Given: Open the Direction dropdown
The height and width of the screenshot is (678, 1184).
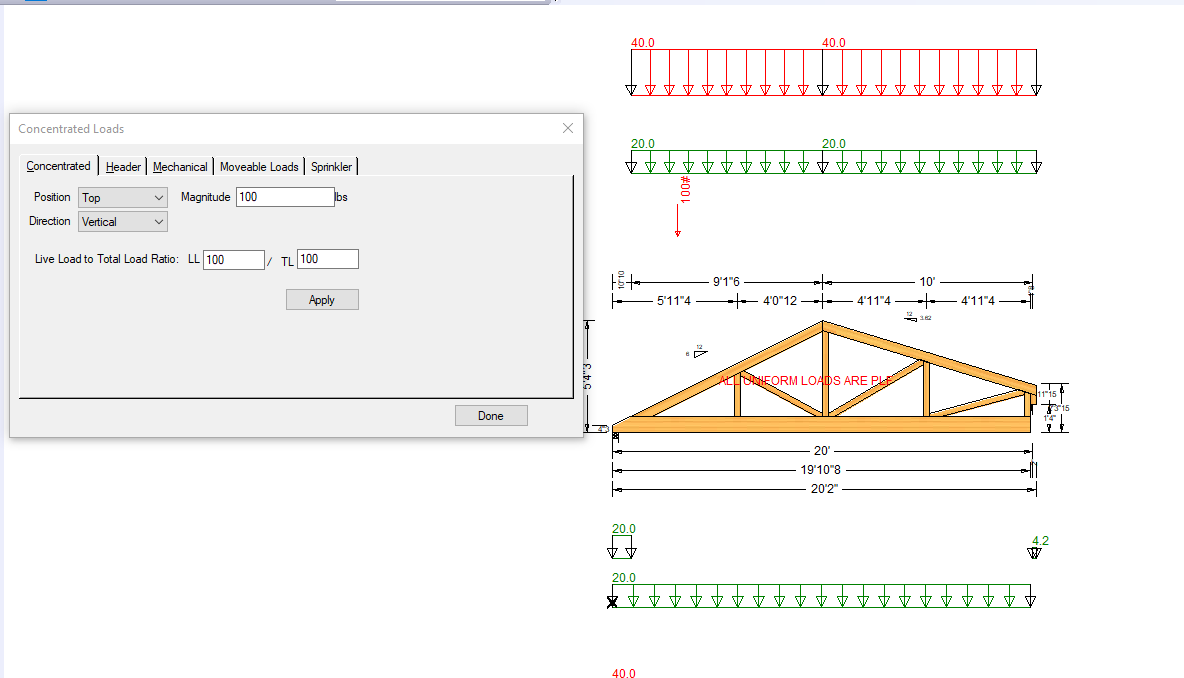Looking at the screenshot, I should coord(123,222).
